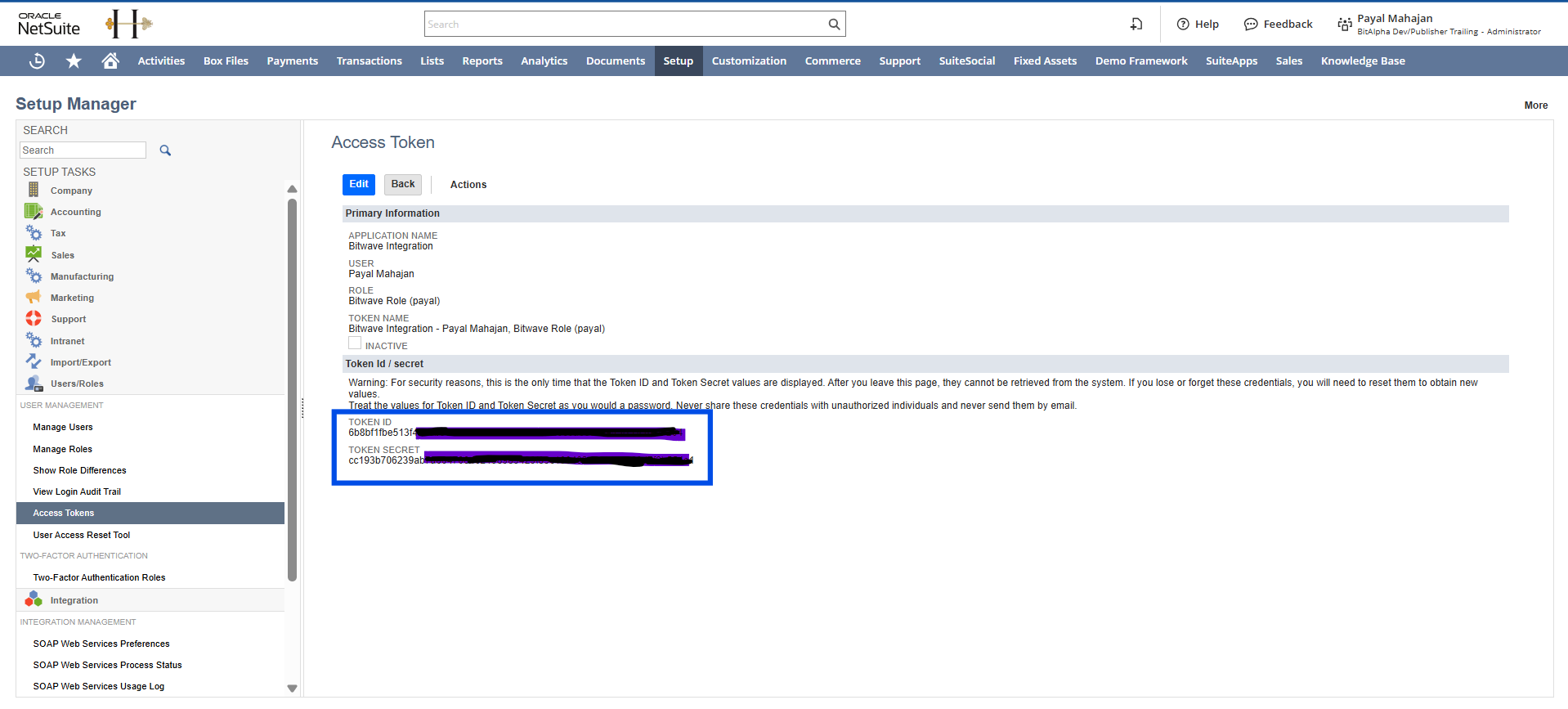
Task: Open the Payal Mahajan user menu
Action: (x=1449, y=25)
